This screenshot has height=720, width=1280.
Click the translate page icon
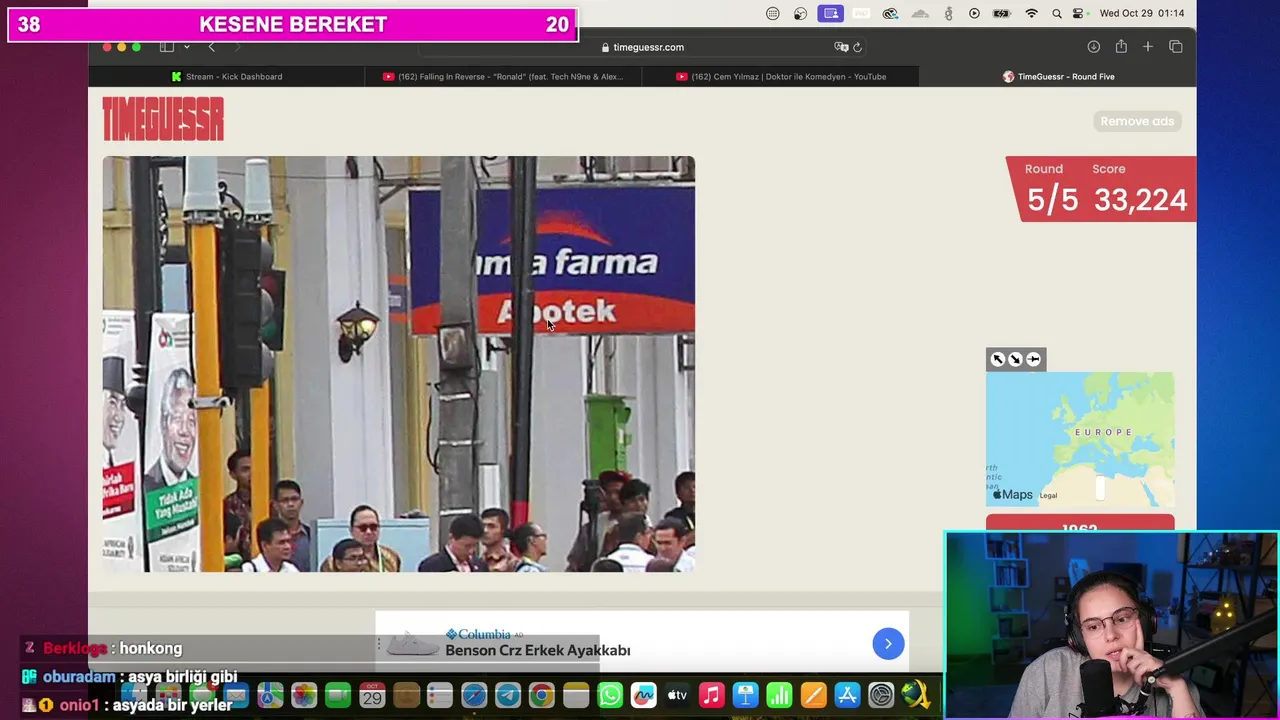[x=841, y=47]
